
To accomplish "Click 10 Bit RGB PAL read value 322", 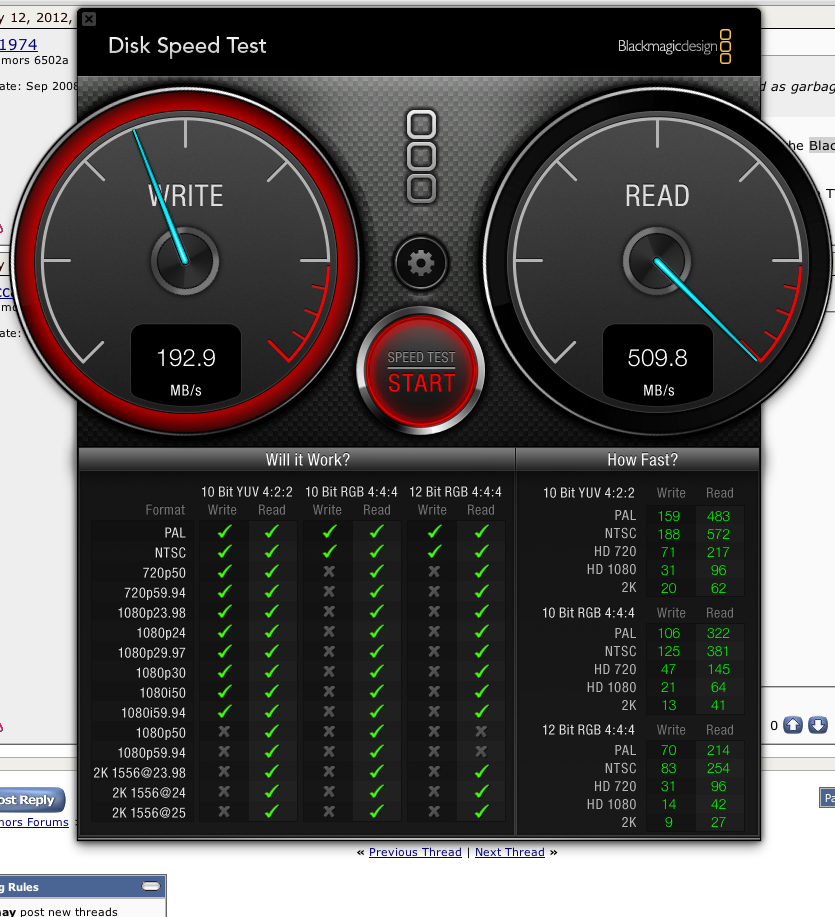I will [x=718, y=633].
